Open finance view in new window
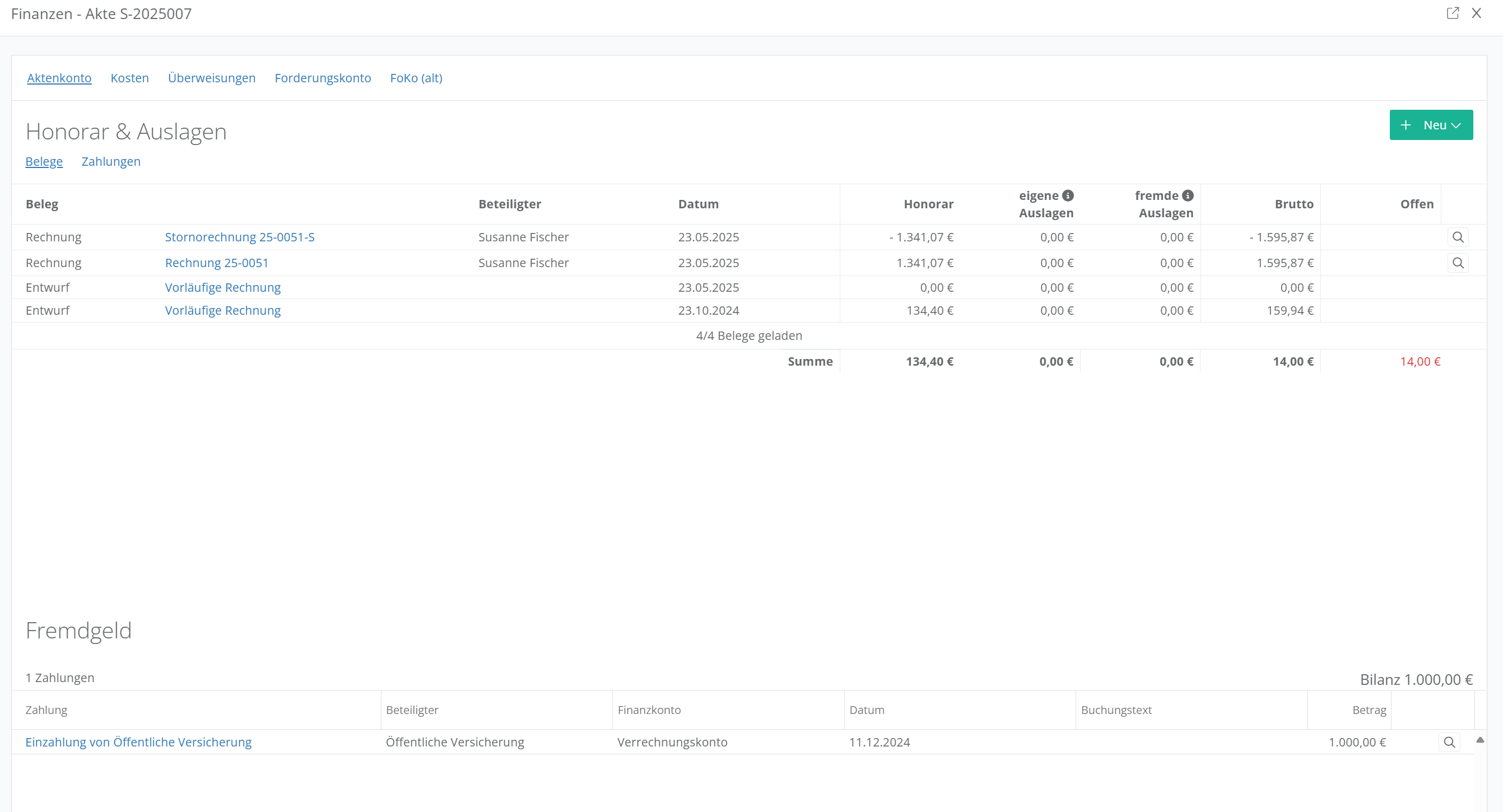1503x812 pixels. click(1452, 13)
